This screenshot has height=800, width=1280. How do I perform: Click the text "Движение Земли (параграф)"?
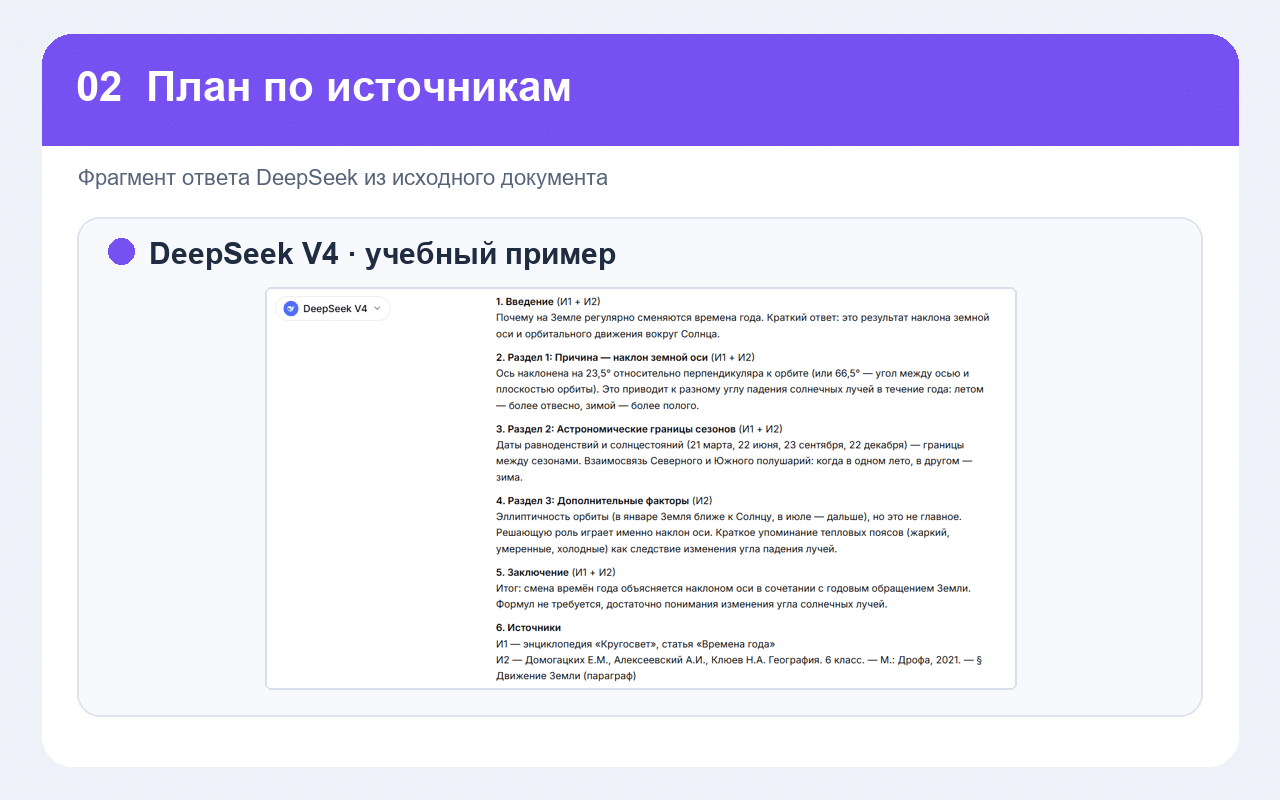(x=566, y=675)
